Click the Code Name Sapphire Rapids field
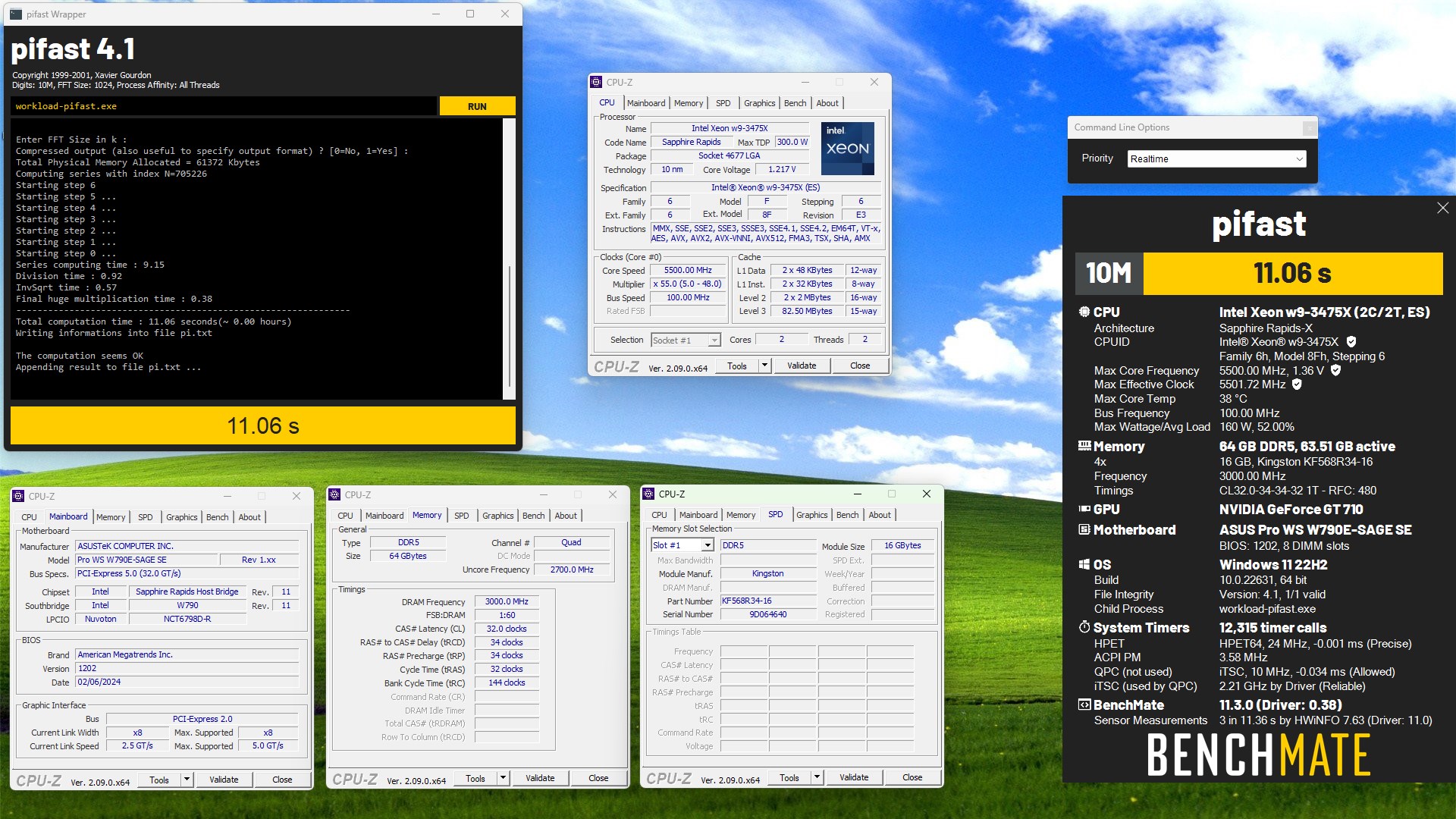Screen dimensions: 1456x819 [691, 142]
